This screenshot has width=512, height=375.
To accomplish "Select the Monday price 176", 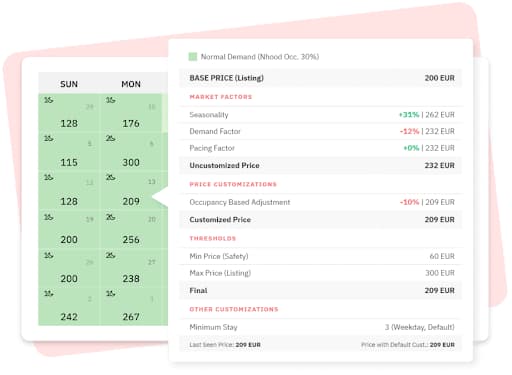I will [x=131, y=124].
